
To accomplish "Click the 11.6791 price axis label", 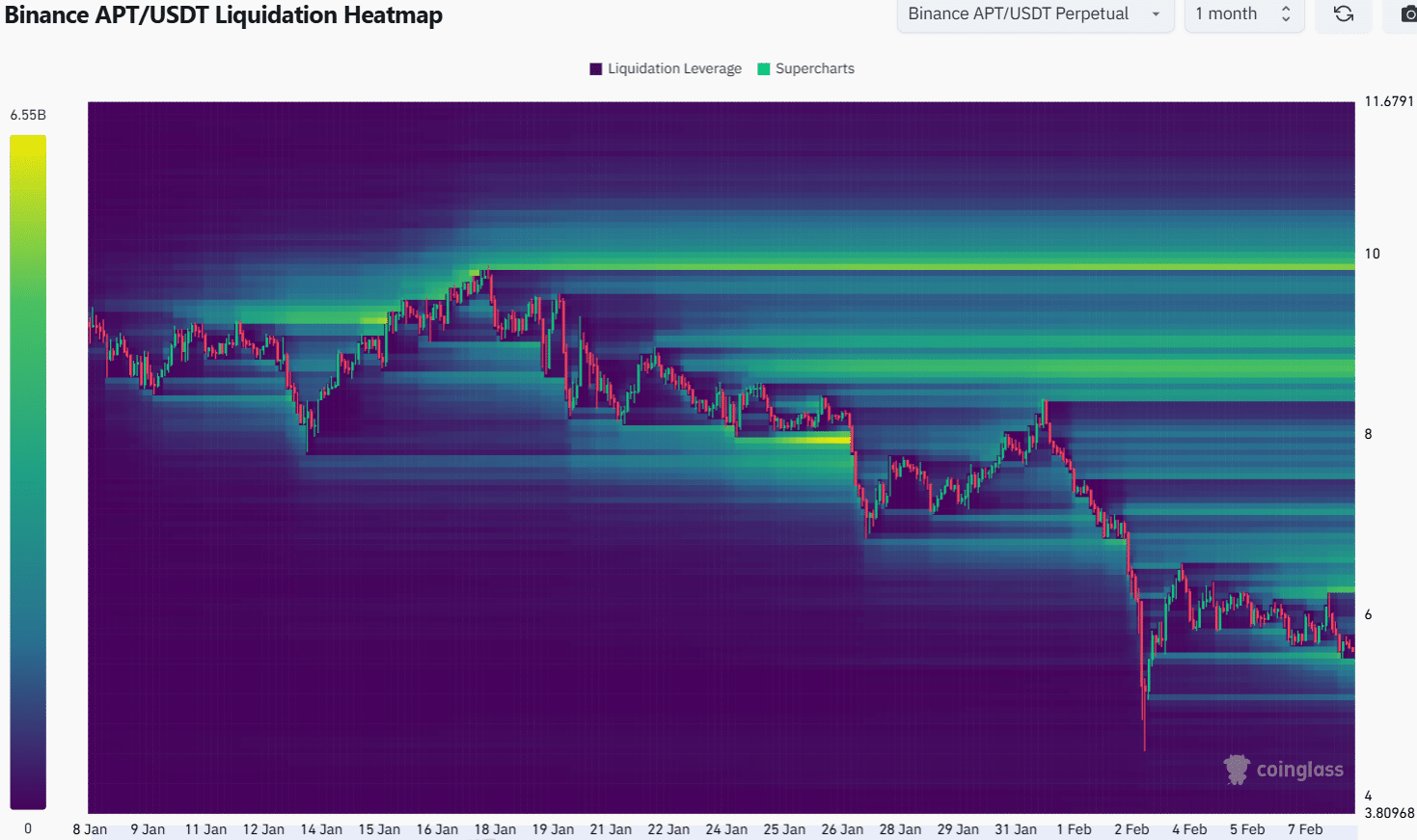I will [1389, 101].
